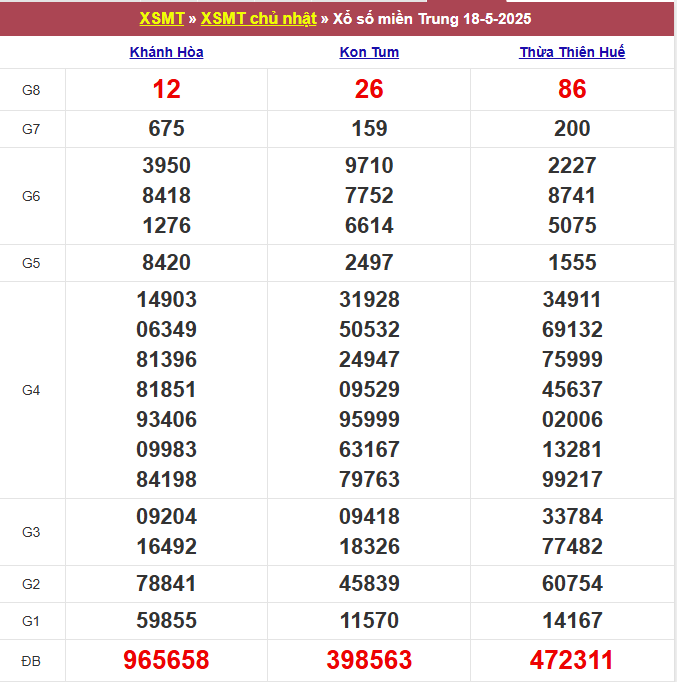The width and height of the screenshot is (677, 682).
Task: Click G3 number 16492
Action: (167, 547)
